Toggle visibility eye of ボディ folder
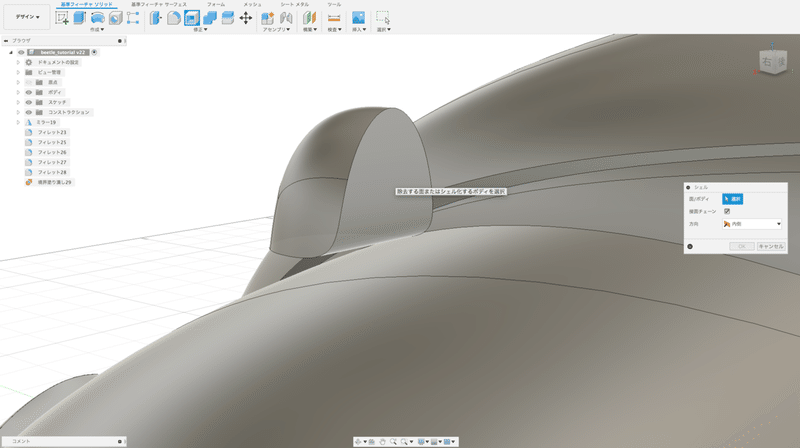Image resolution: width=800 pixels, height=448 pixels. coord(29,92)
